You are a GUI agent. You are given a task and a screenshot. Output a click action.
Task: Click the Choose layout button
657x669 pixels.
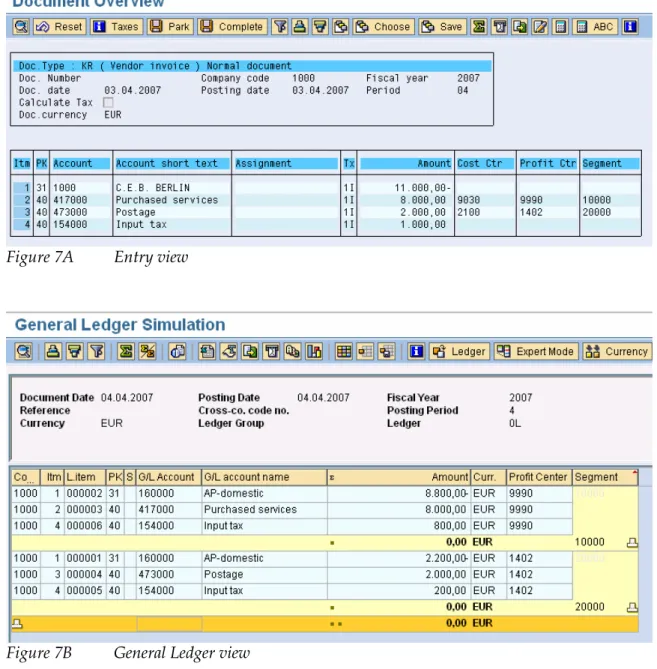click(x=383, y=27)
